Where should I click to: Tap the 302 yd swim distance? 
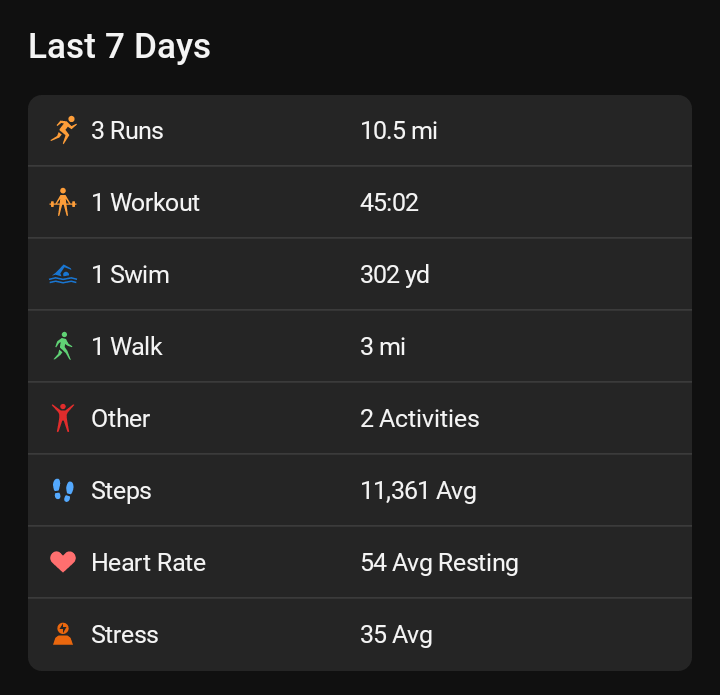tap(395, 274)
